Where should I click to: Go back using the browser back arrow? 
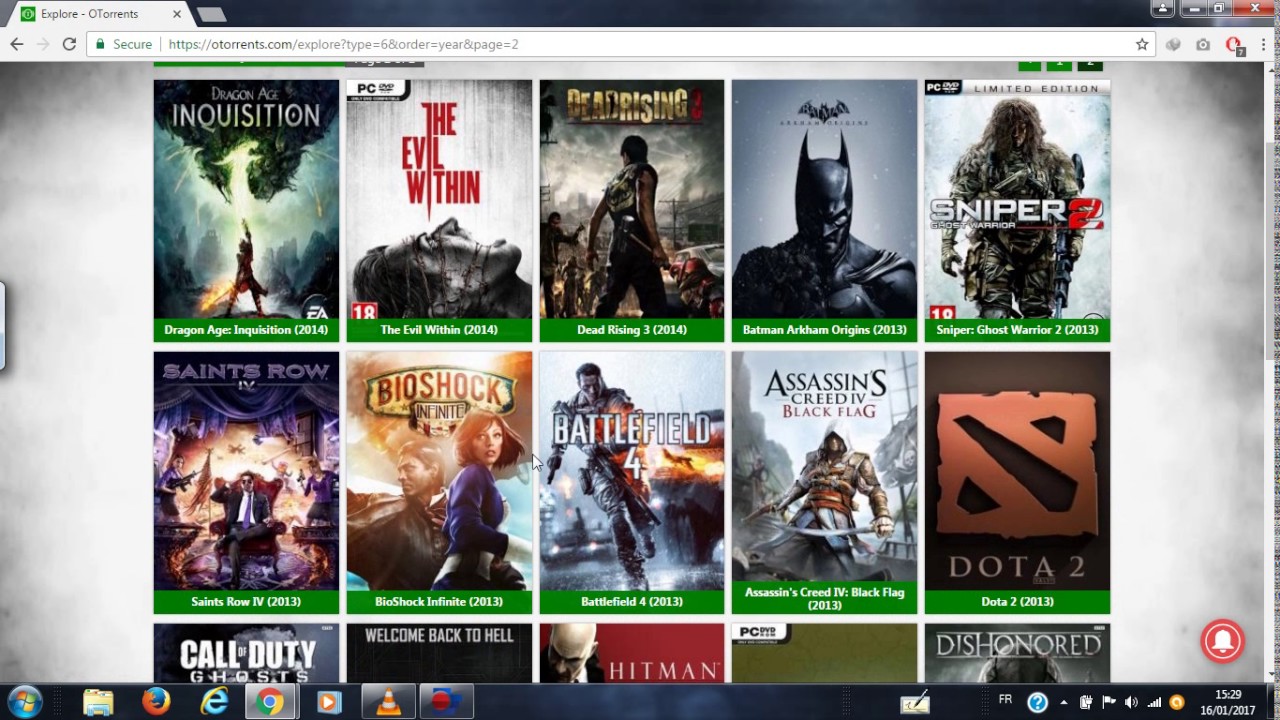pos(17,44)
